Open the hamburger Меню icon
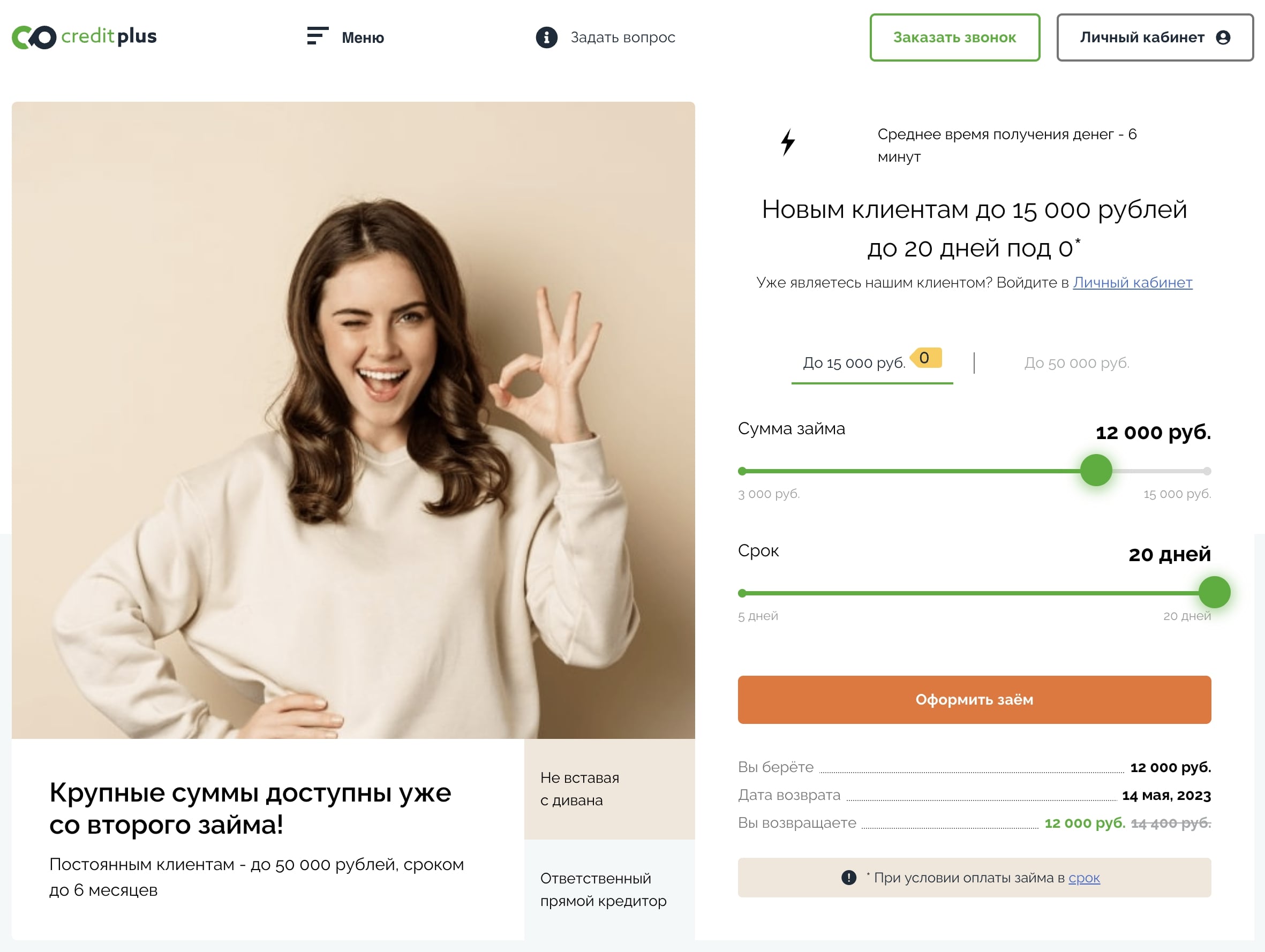This screenshot has width=1265, height=952. (318, 36)
